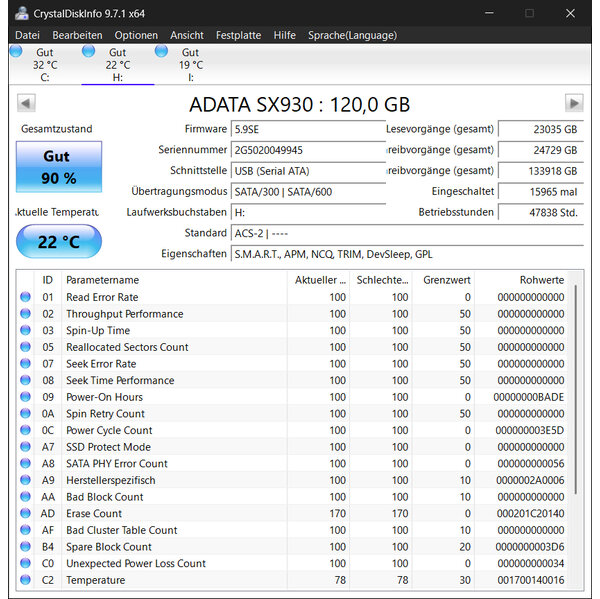Open the Optionen menu
The image size is (600, 599).
pos(136,35)
